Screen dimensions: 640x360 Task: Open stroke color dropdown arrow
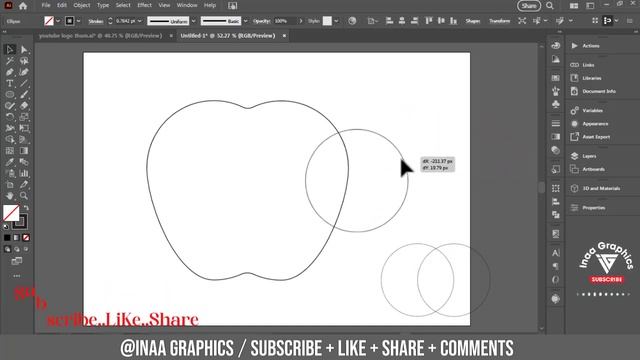click(78, 21)
